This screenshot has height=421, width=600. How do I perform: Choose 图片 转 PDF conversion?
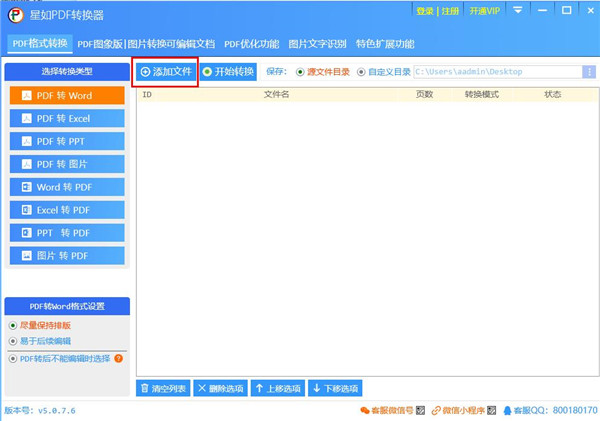pos(67,256)
